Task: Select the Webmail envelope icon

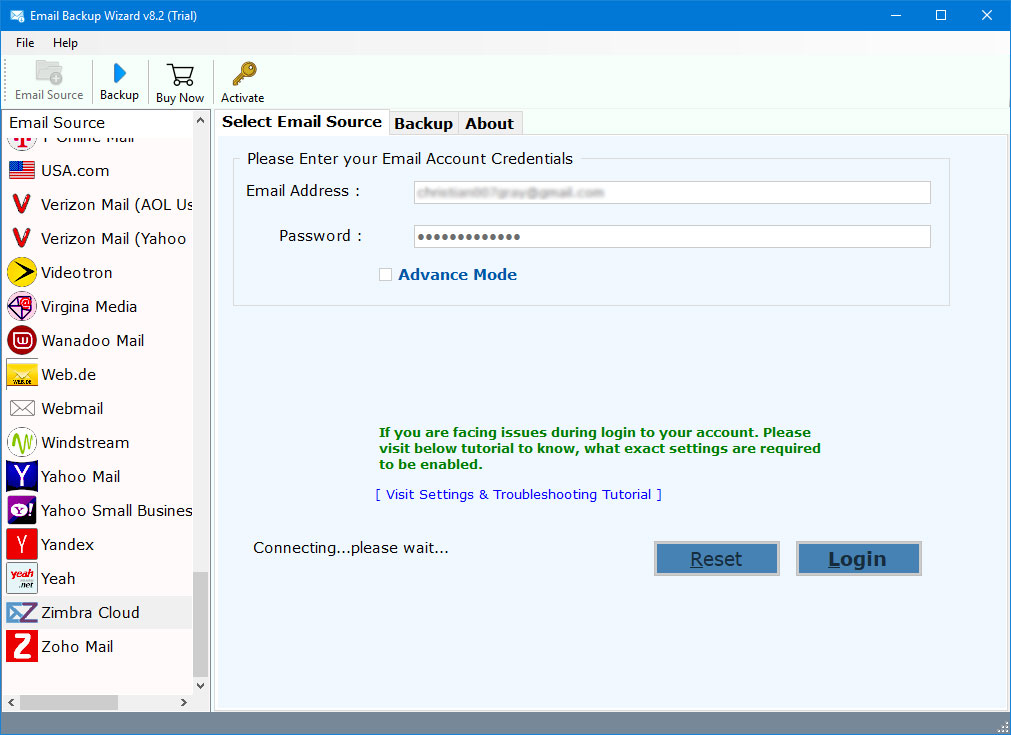Action: pyautogui.click(x=22, y=408)
